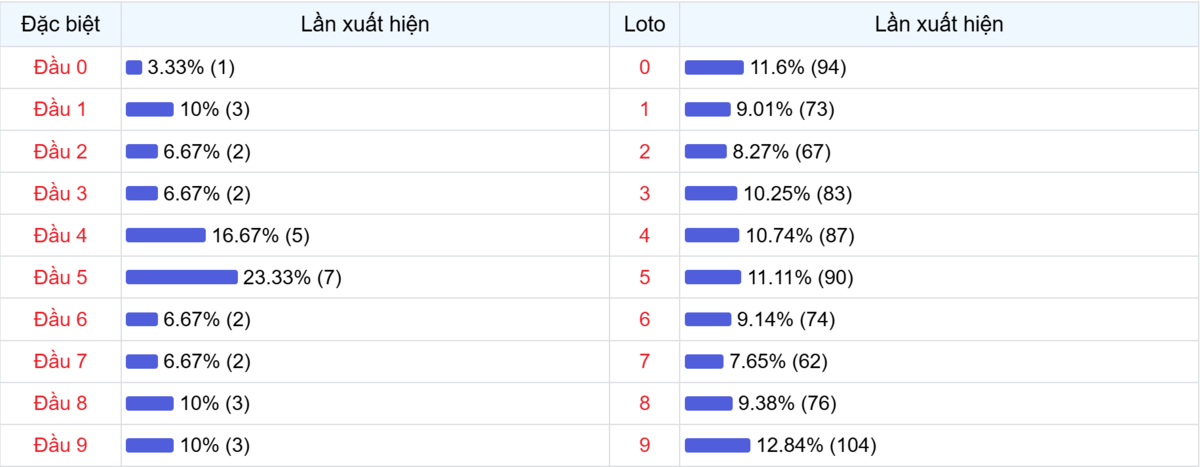
Task: Click the 'Loto' column header
Action: point(644,24)
